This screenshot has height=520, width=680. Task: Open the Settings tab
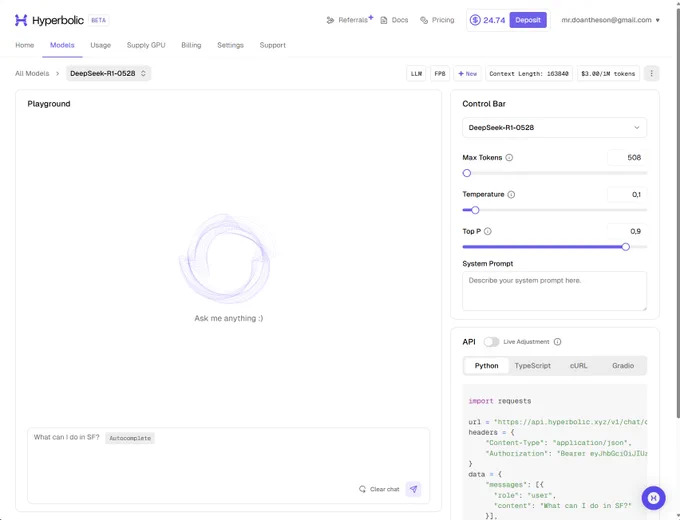pos(230,45)
